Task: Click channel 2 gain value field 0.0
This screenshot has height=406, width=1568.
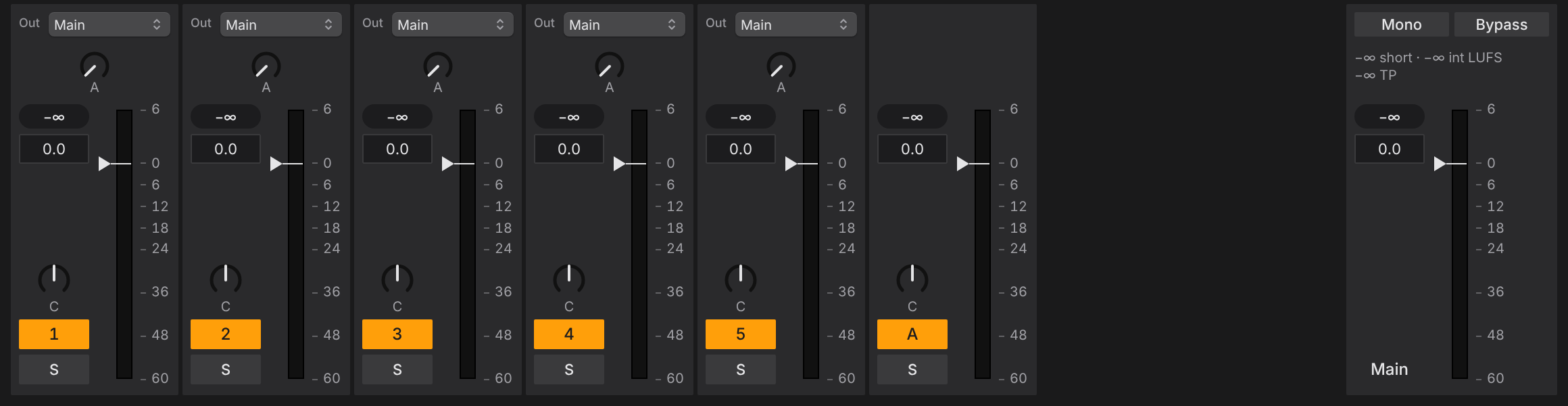Action: (226, 149)
